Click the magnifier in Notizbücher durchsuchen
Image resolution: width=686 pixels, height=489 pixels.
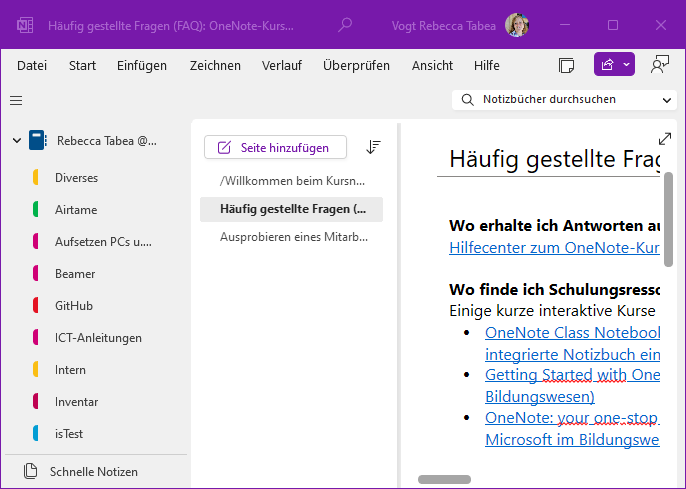pyautogui.click(x=467, y=100)
